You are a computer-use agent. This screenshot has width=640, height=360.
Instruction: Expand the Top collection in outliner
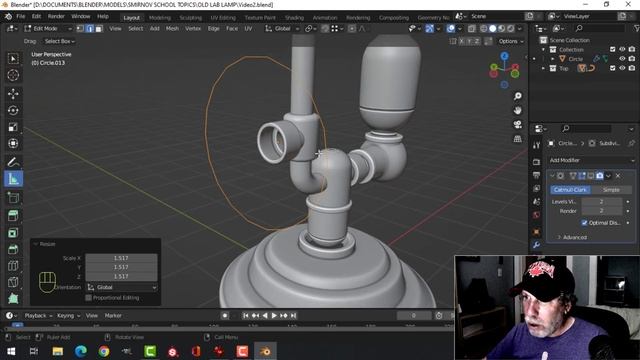(x=543, y=68)
